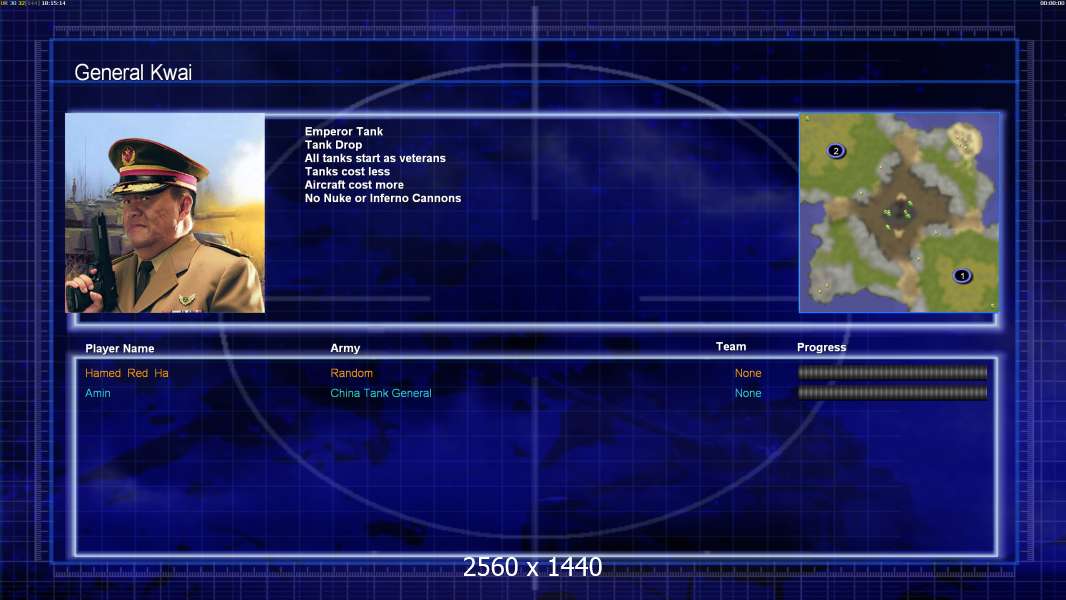
Task: Click the 'Progress' column header
Action: [x=821, y=347]
